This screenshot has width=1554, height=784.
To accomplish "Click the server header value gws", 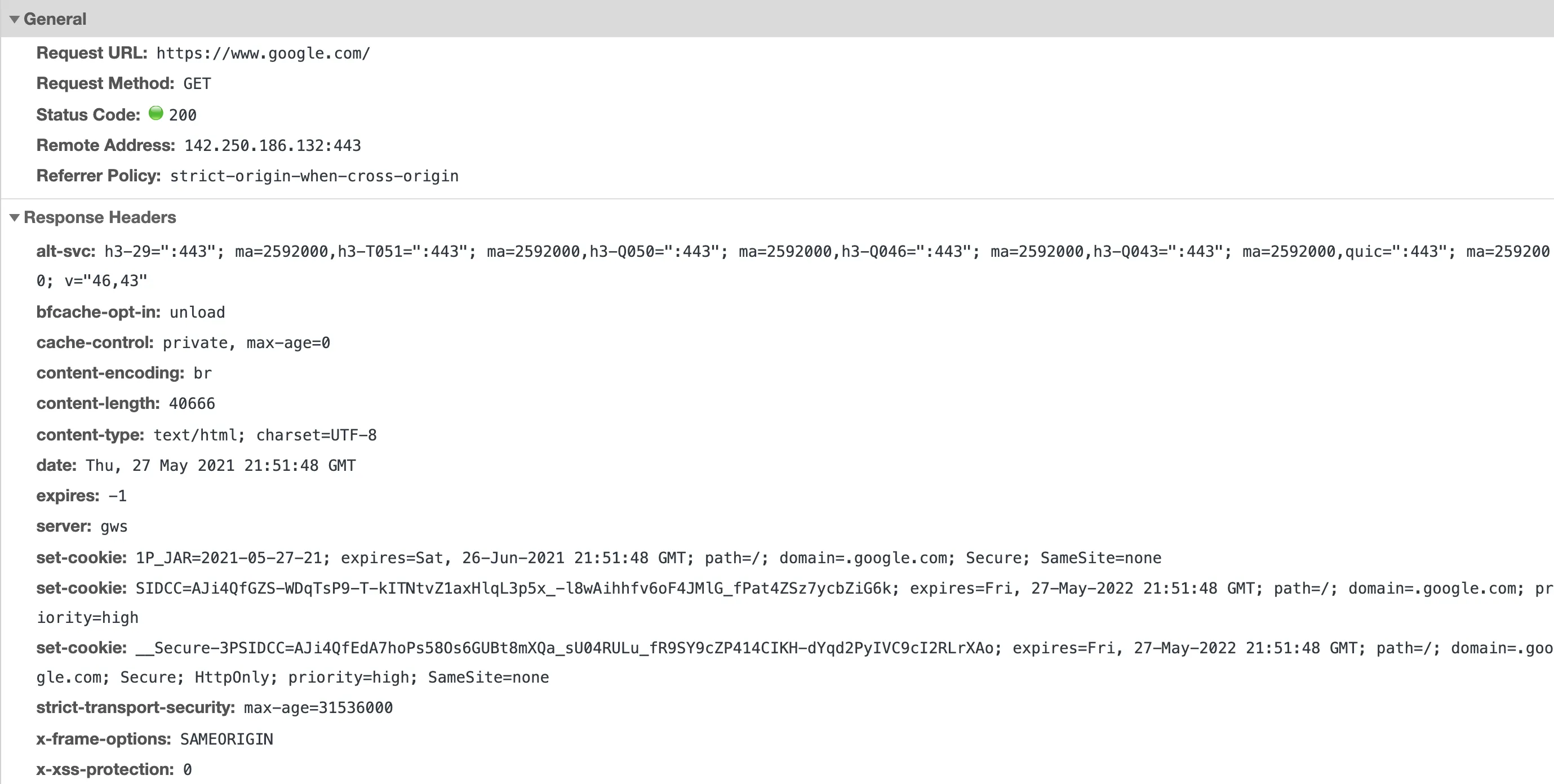I will [114, 527].
